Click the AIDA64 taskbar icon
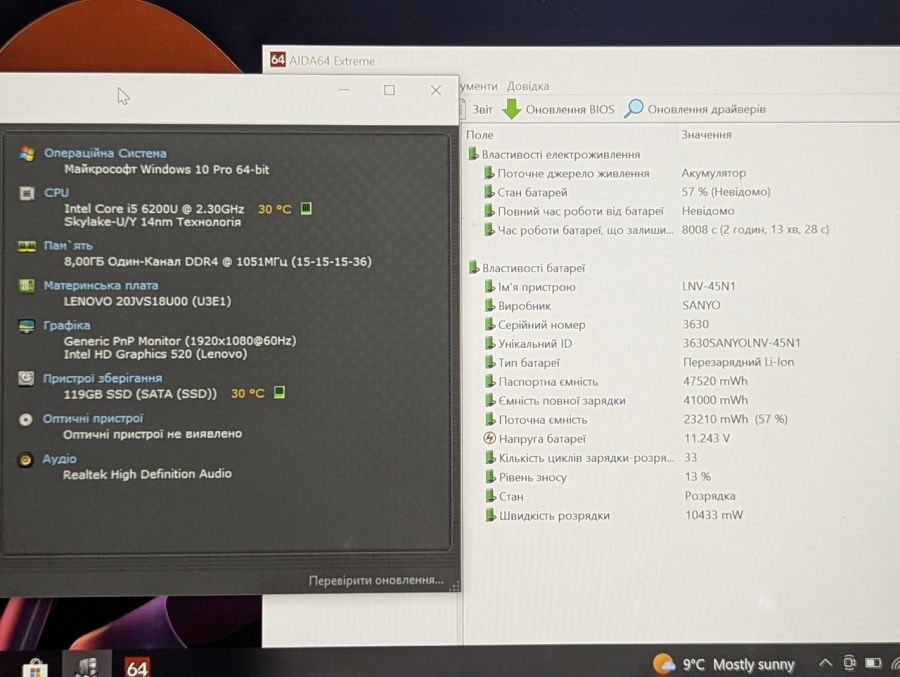 point(137,667)
